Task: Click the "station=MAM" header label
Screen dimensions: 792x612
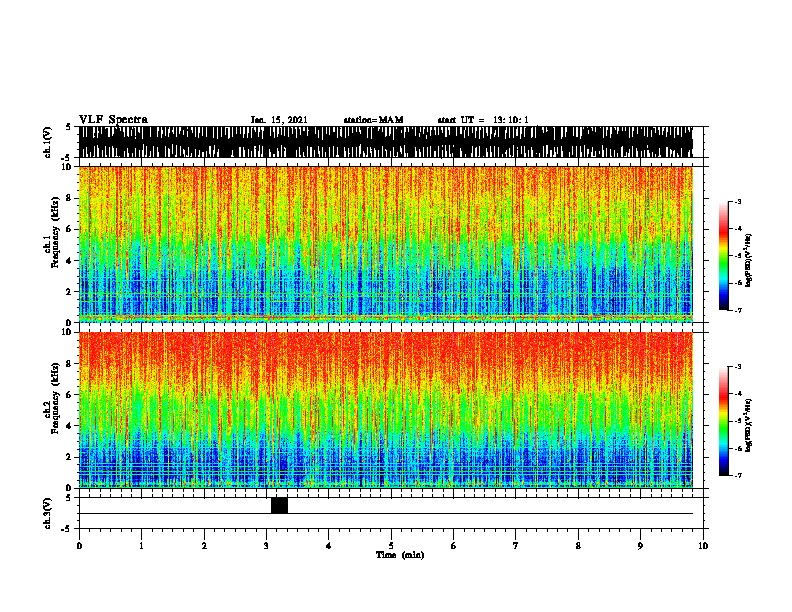Action: point(373,120)
